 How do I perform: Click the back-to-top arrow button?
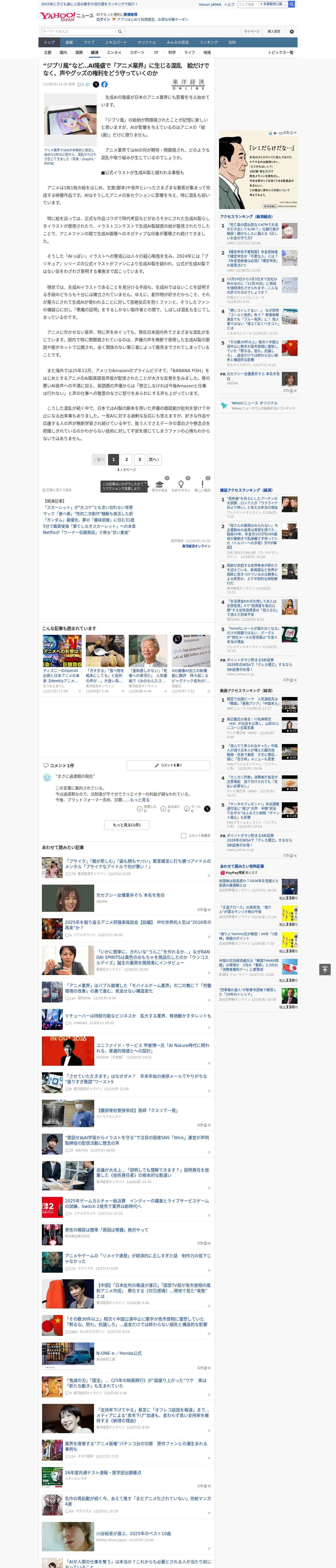[325, 970]
